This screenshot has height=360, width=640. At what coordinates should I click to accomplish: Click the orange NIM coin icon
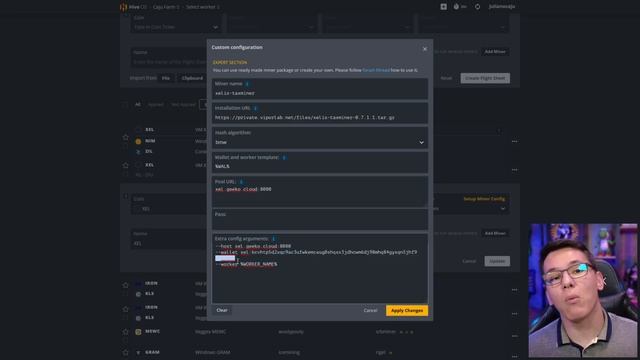(138, 141)
